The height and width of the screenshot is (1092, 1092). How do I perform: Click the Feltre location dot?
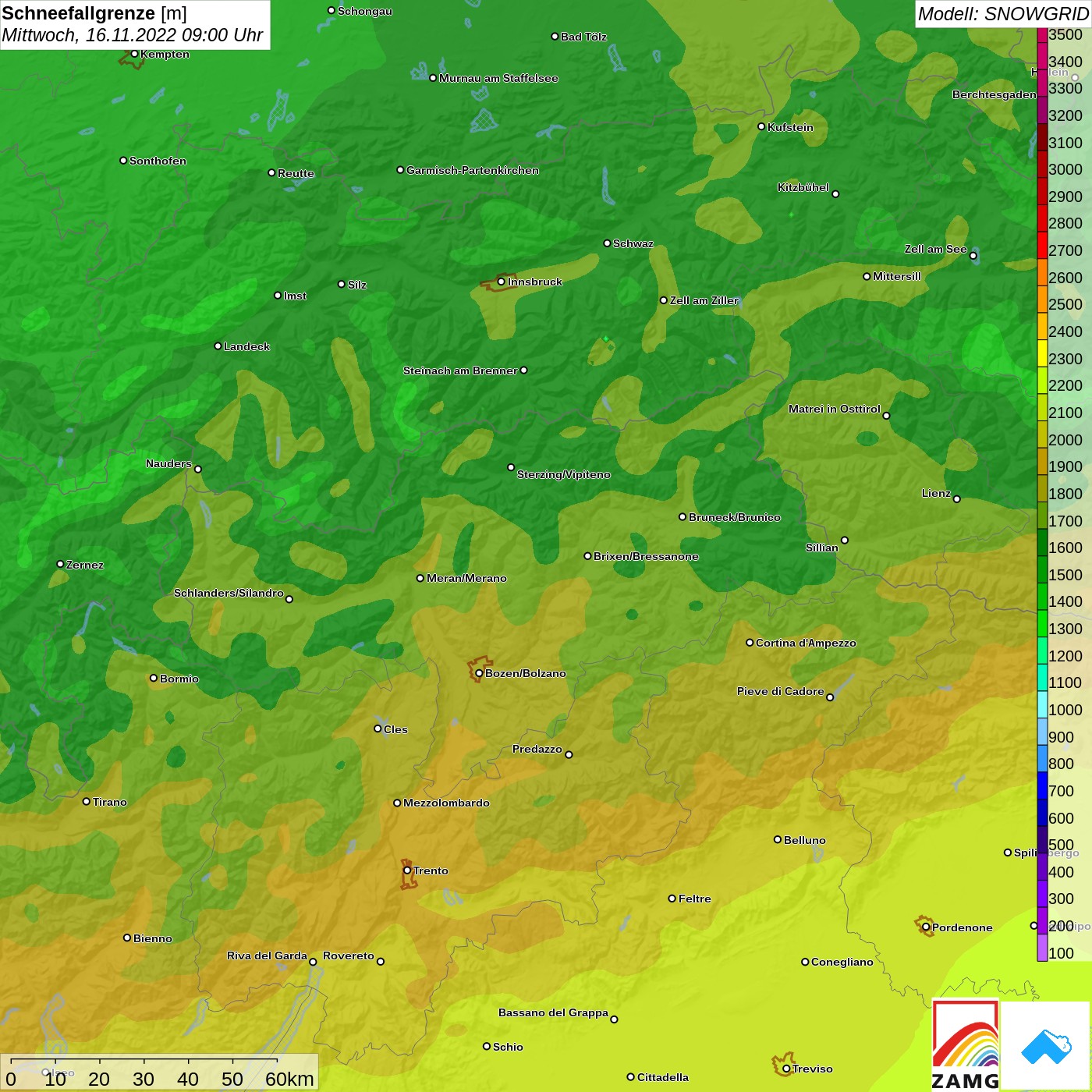(672, 899)
